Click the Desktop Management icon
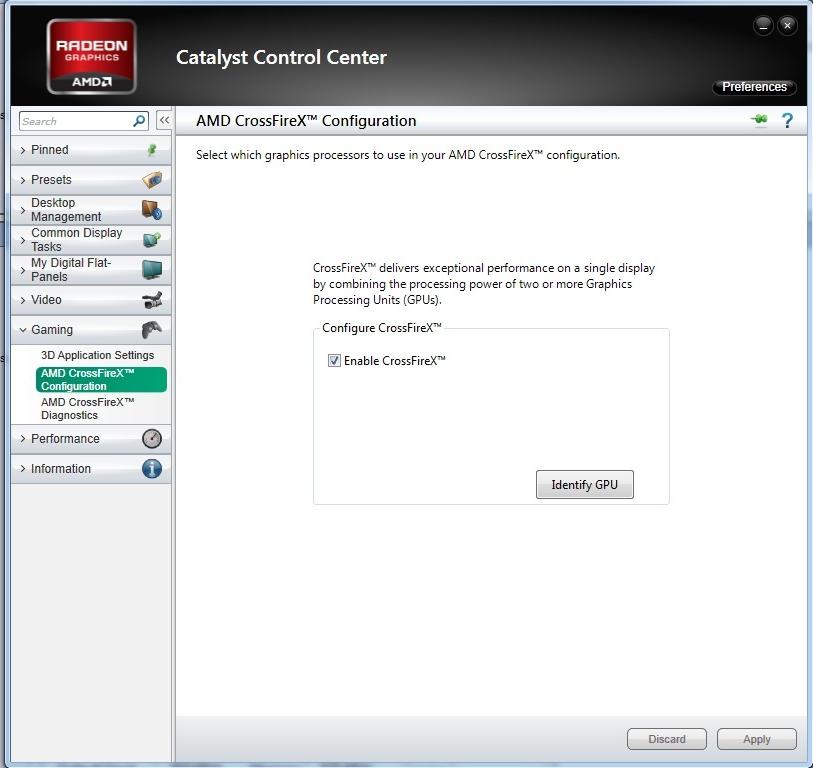This screenshot has width=813, height=768. [x=152, y=210]
